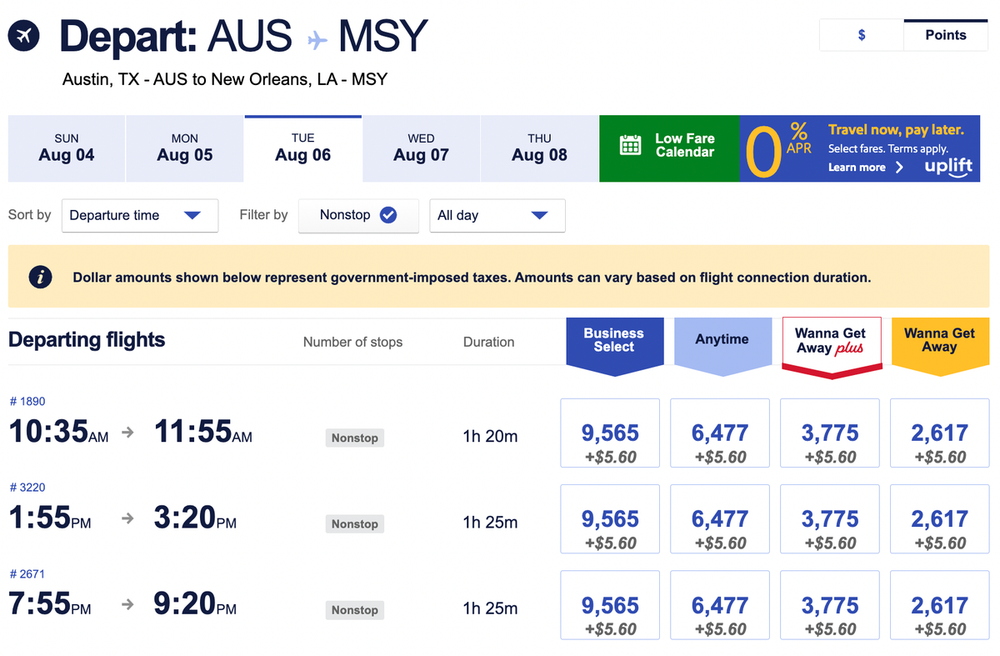This screenshot has height=656, width=1000.
Task: Open the Departure time sort dropdown
Action: 140,215
